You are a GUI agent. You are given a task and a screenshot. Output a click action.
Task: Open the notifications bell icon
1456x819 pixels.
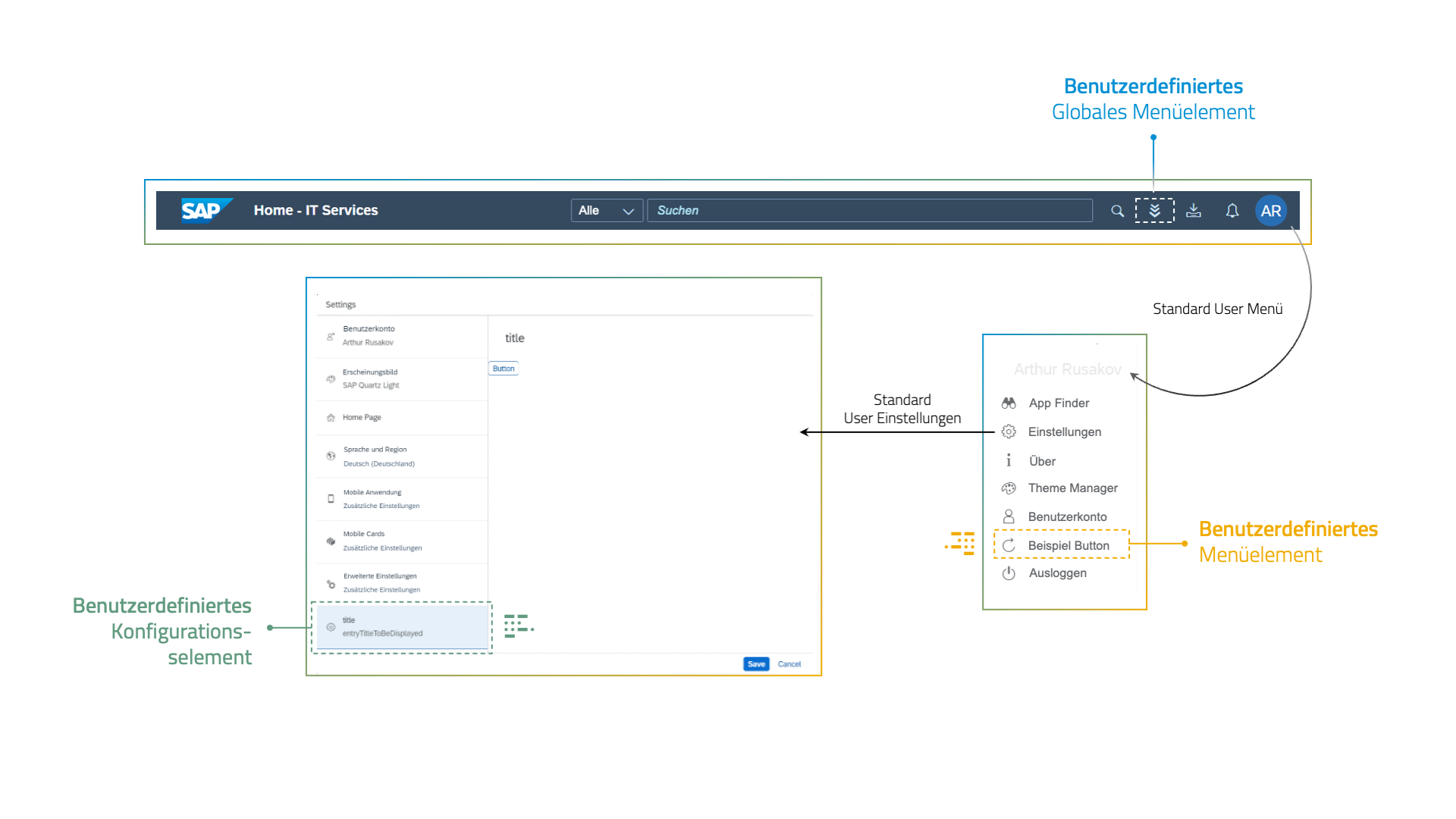(x=1232, y=210)
